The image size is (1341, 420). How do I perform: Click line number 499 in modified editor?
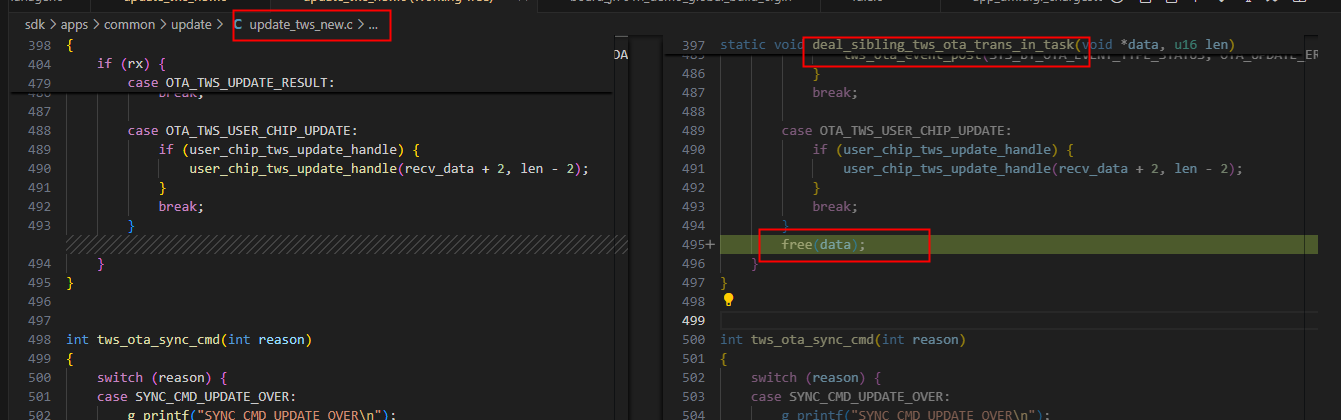tap(694, 320)
